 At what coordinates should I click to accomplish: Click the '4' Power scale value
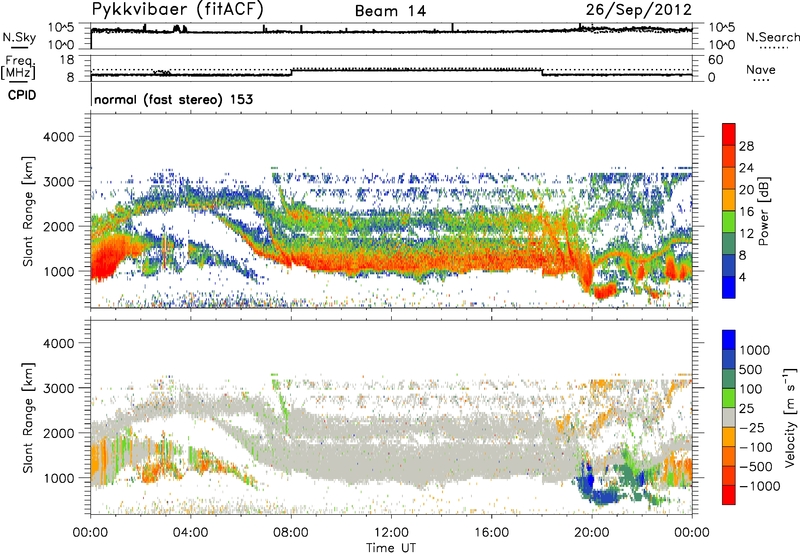click(x=742, y=277)
